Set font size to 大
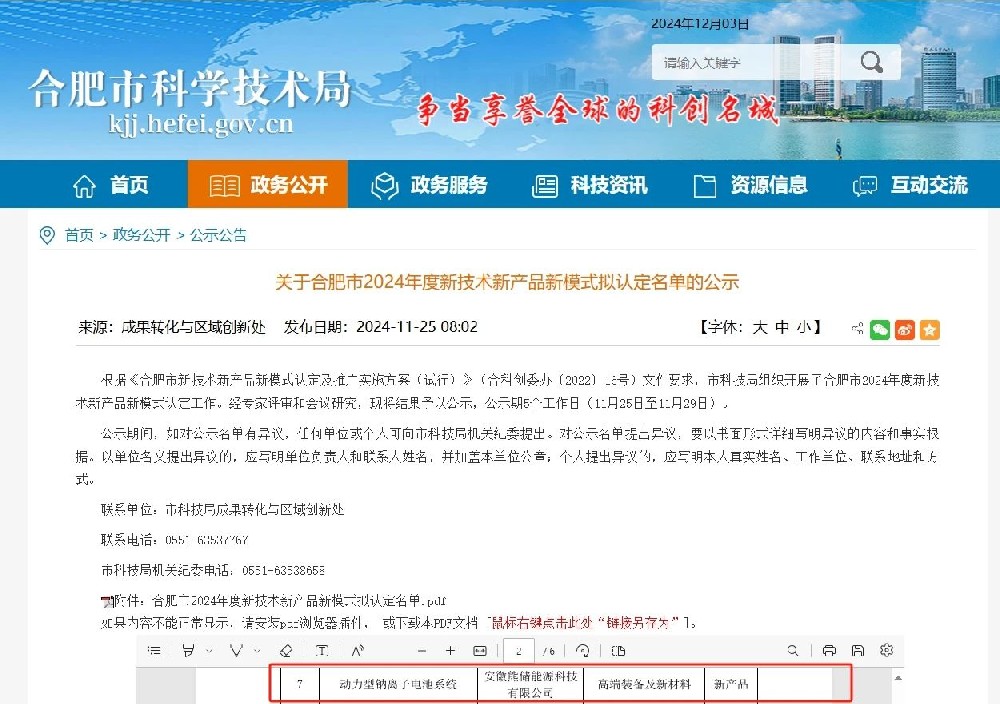The width and height of the screenshot is (1000, 704). (759, 327)
